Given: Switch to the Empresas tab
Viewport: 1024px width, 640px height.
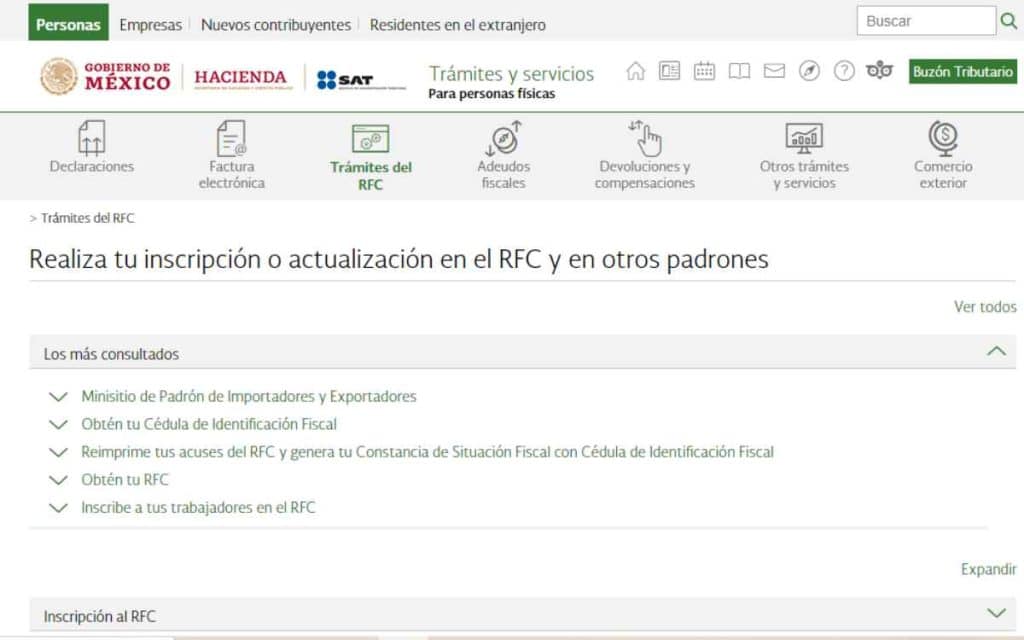Looking at the screenshot, I should (x=150, y=23).
